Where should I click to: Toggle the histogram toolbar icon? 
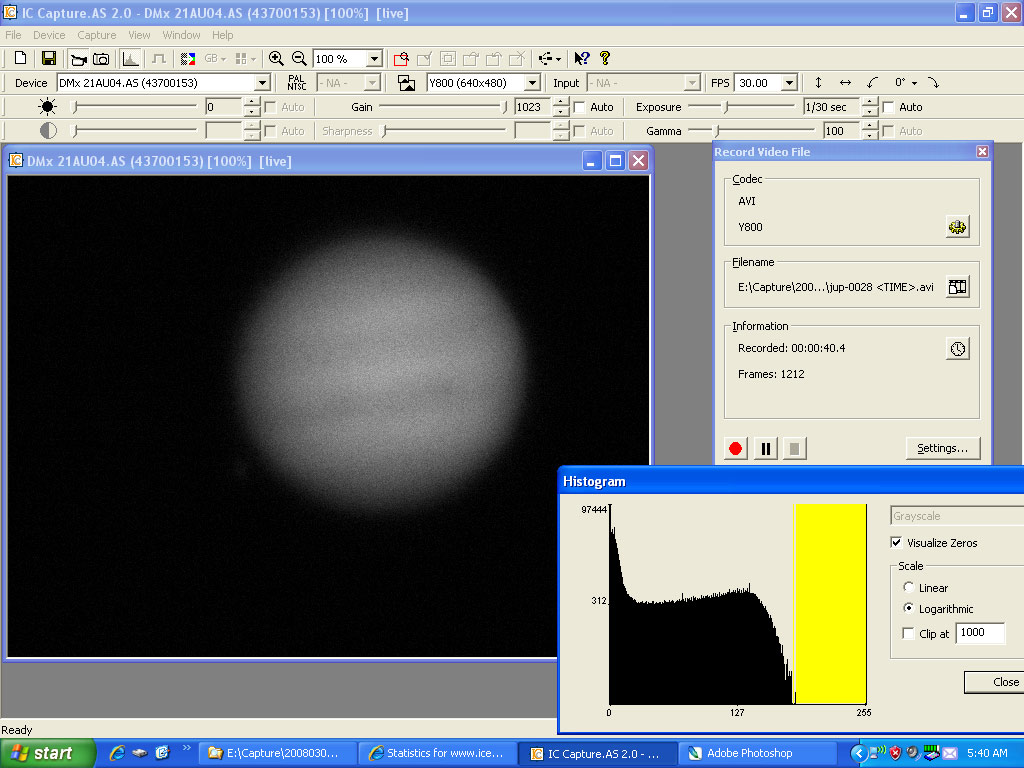(131, 59)
